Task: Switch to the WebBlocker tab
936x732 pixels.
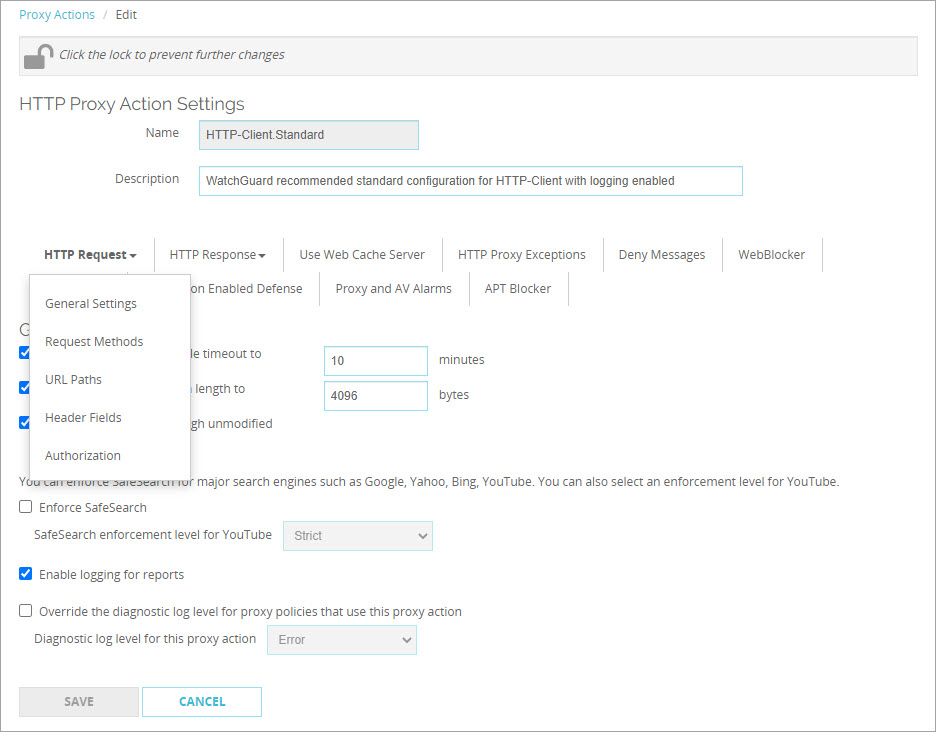Action: click(x=771, y=254)
